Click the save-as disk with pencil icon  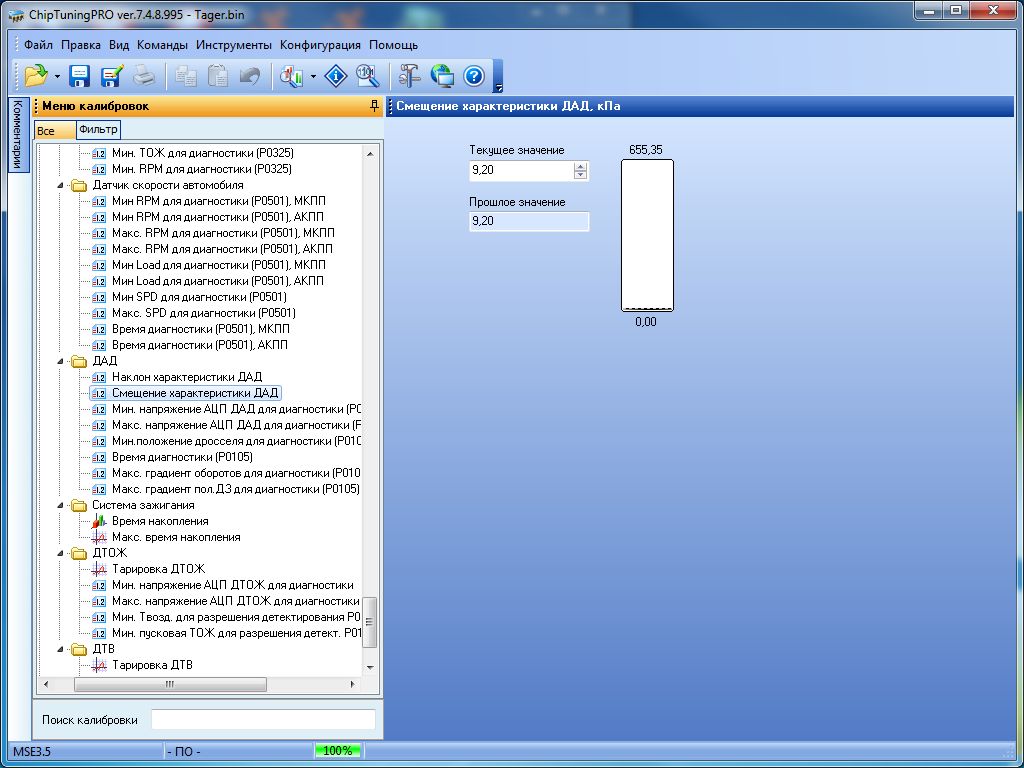click(x=111, y=75)
